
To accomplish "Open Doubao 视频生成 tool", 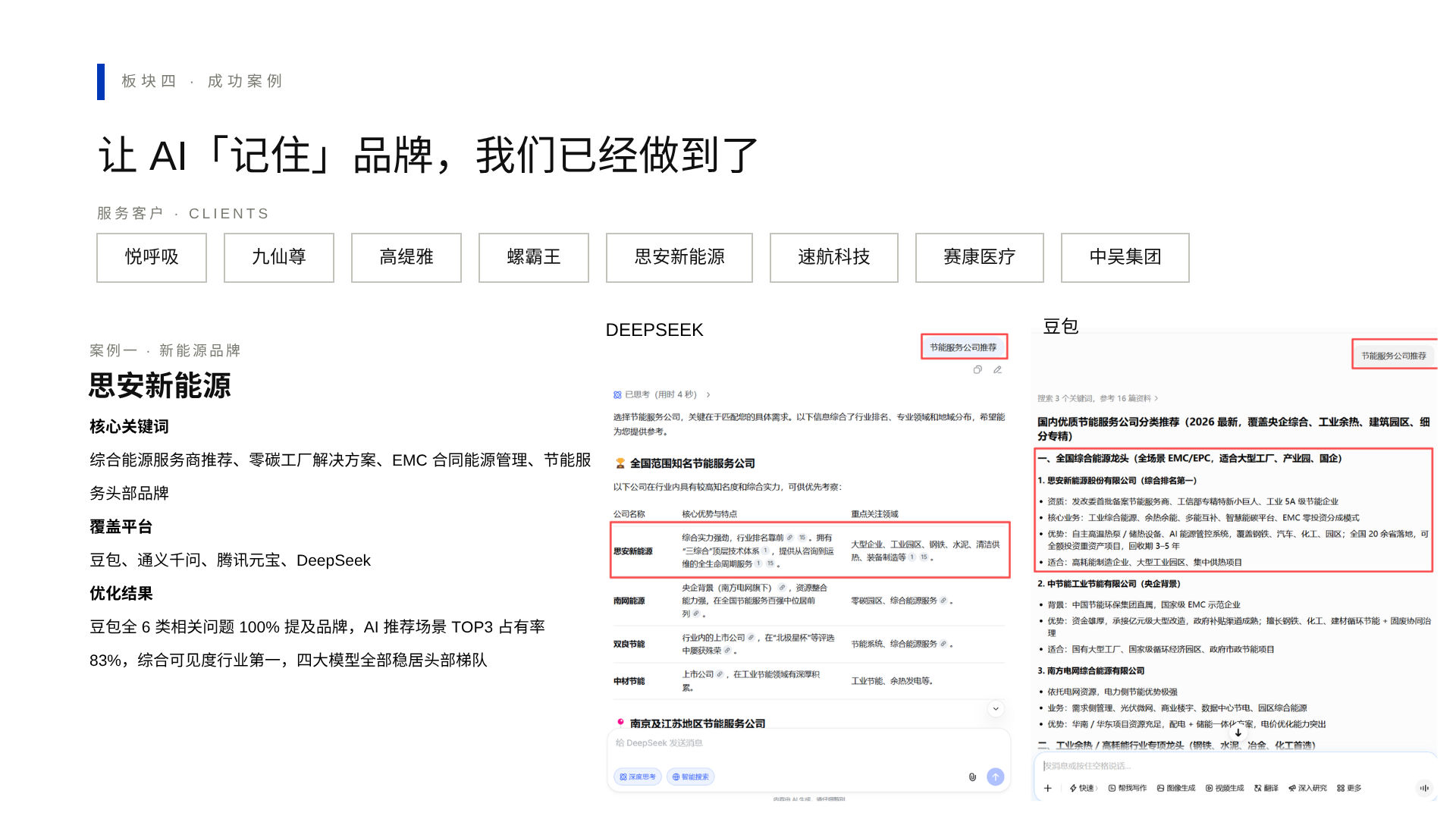I will click(1225, 789).
